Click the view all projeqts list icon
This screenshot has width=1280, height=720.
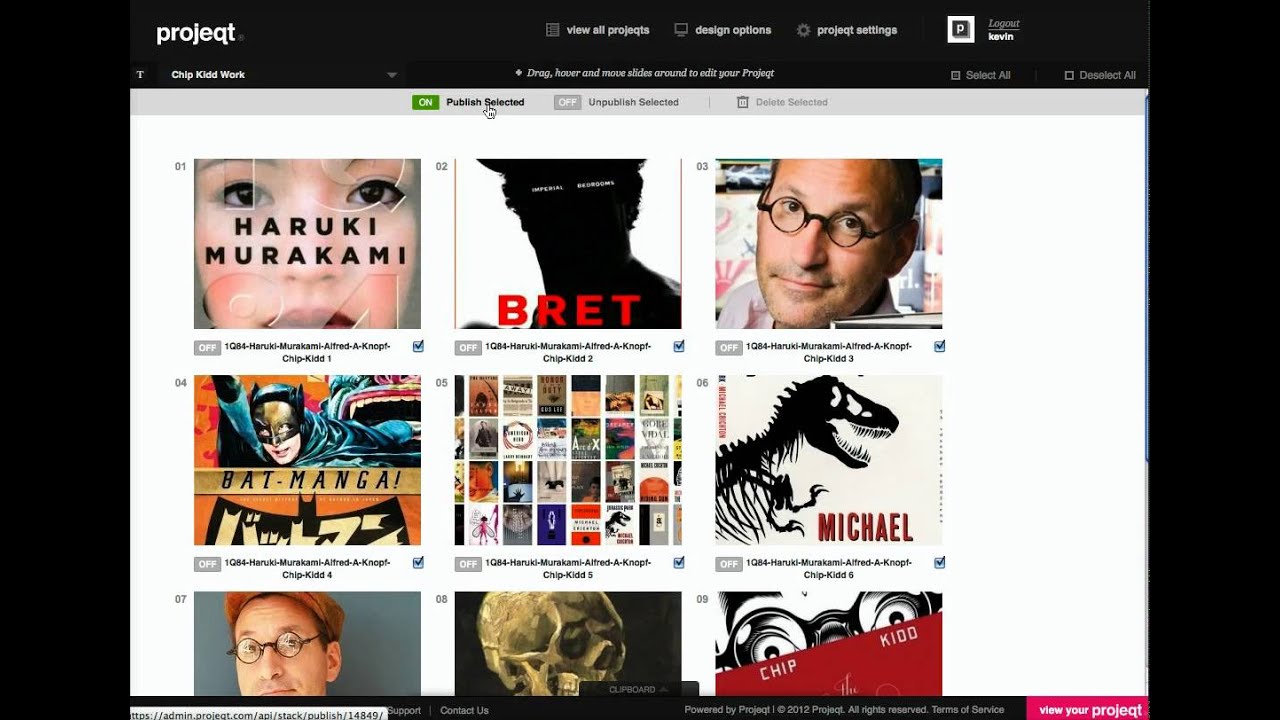552,30
